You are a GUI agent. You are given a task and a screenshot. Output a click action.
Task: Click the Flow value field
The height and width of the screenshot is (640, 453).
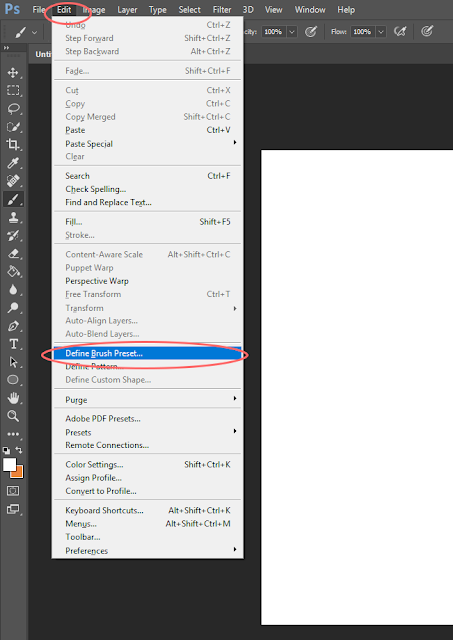tap(362, 32)
